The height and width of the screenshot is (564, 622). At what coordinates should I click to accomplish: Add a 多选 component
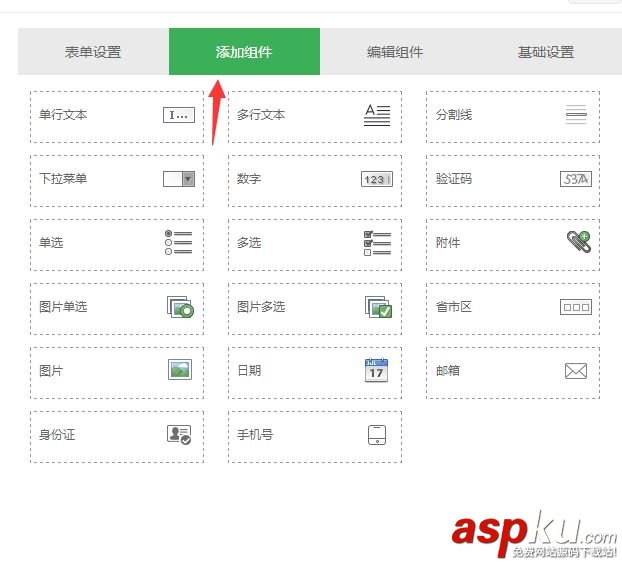coord(315,245)
